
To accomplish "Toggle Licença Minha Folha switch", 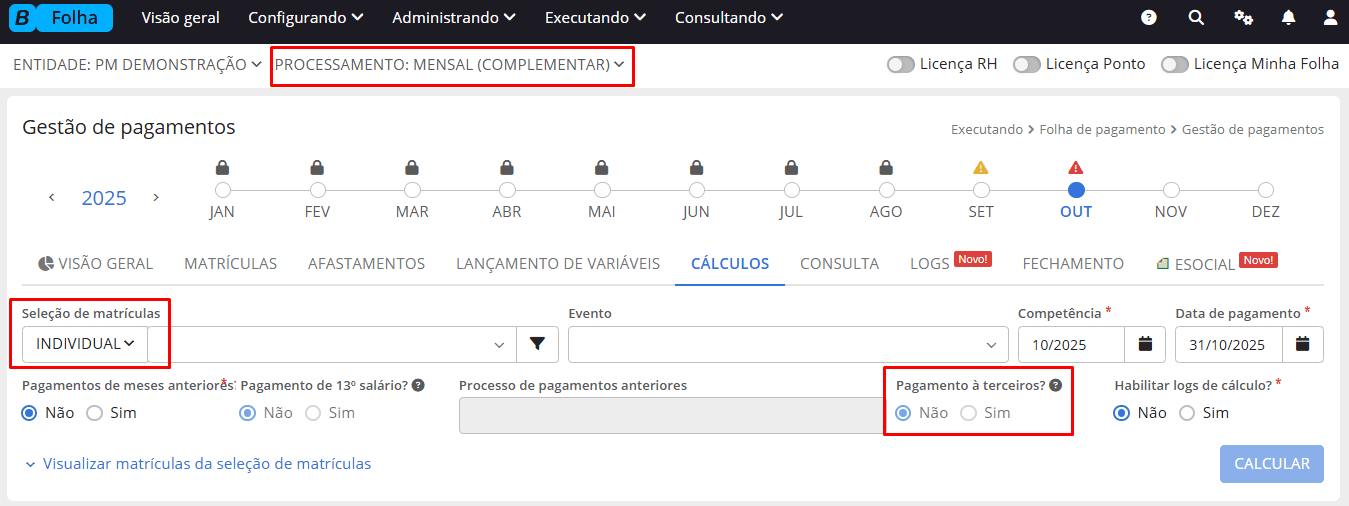I will pyautogui.click(x=1175, y=64).
